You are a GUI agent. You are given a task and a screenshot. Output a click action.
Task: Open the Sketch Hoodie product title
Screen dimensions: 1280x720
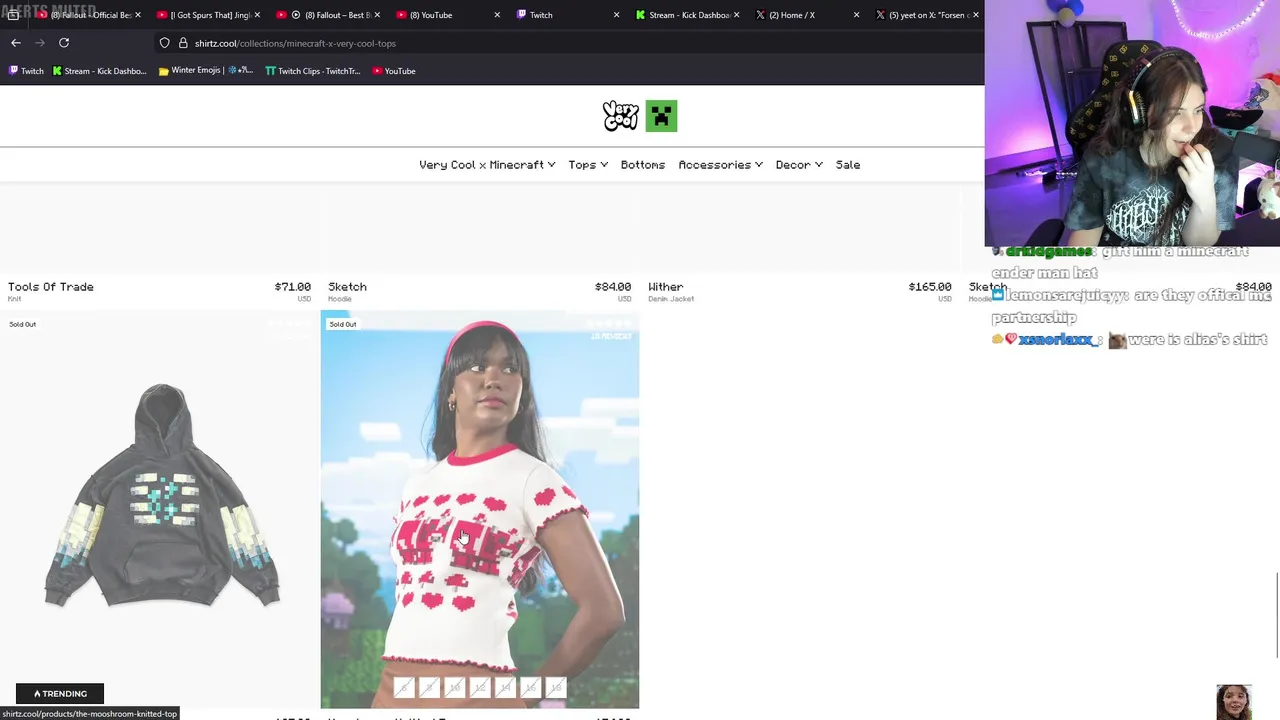[x=348, y=287]
